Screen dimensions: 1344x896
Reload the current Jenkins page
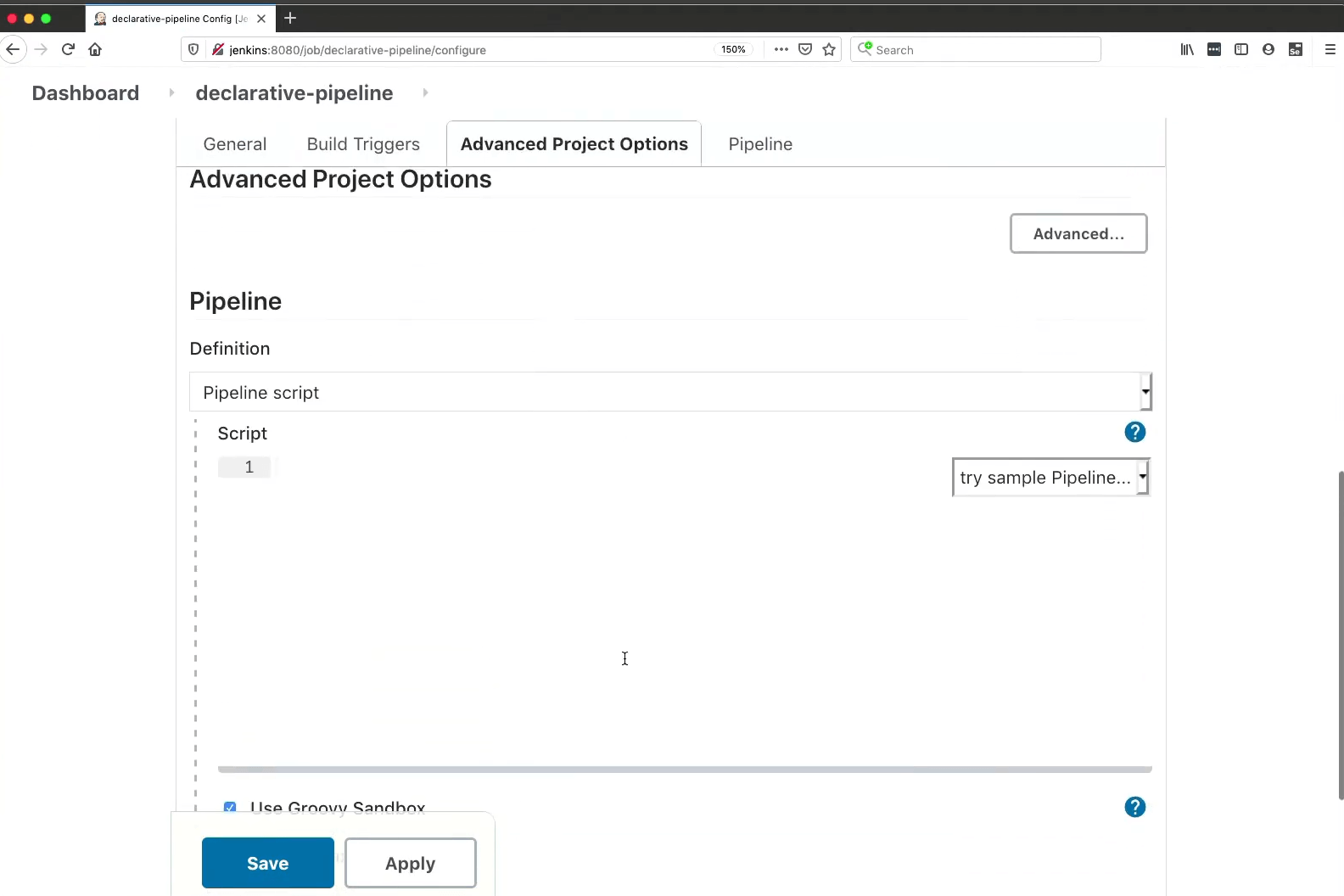(x=69, y=49)
